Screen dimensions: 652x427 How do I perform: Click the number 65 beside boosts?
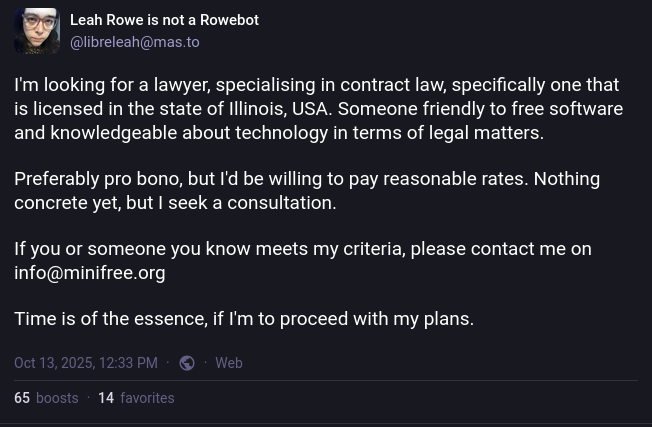pyautogui.click(x=22, y=398)
